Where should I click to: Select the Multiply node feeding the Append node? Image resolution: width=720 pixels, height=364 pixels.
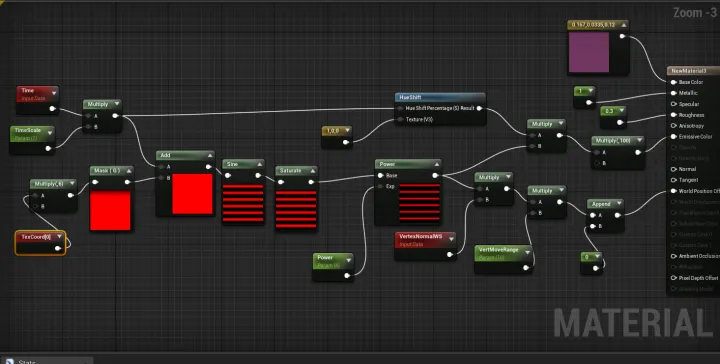pos(546,202)
